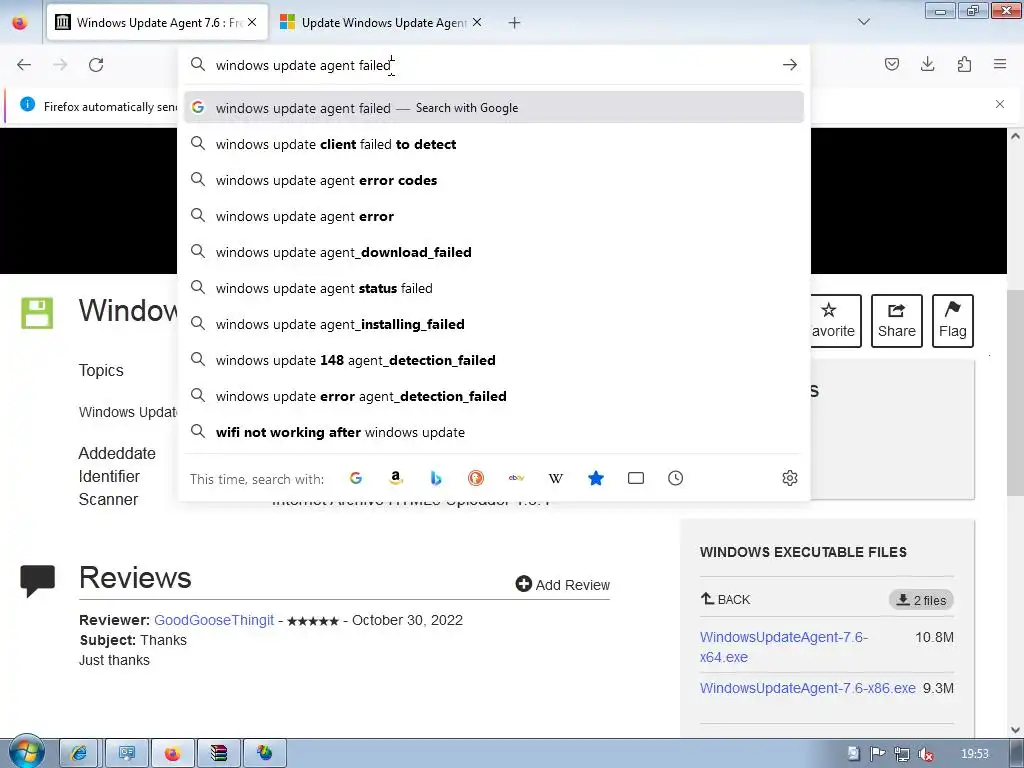Select 'windows update agent failed' Google search
1024x768 pixels.
[494, 108]
